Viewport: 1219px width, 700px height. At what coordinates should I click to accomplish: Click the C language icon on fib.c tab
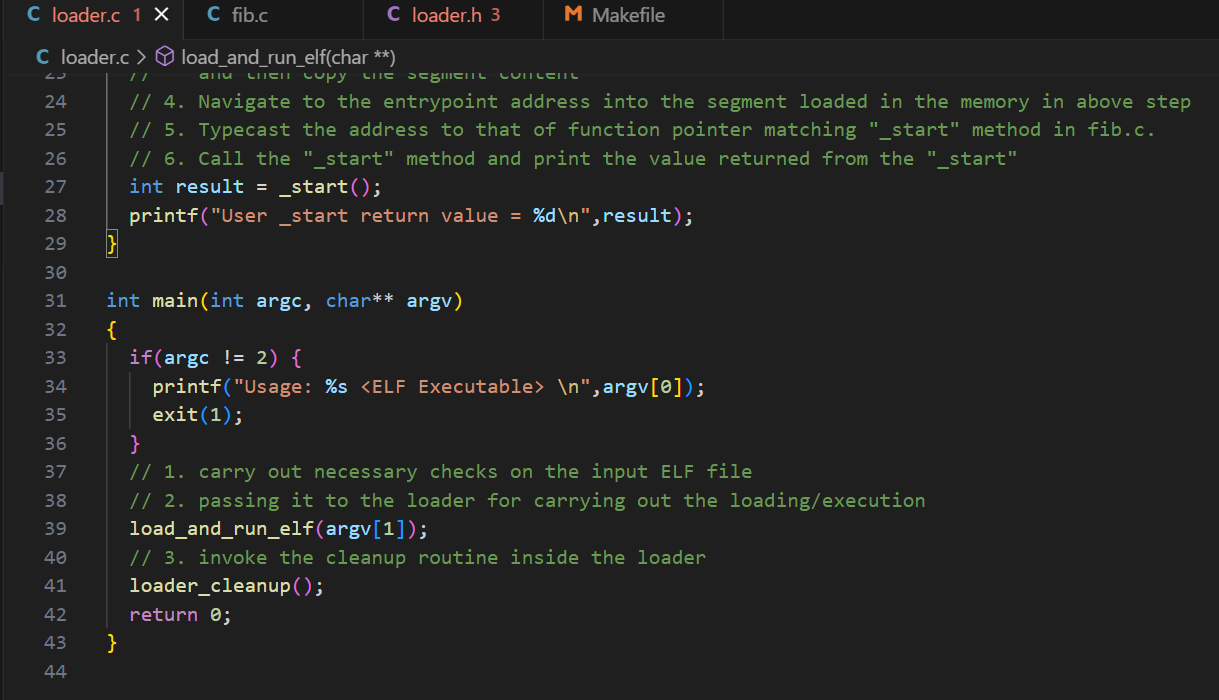213,14
